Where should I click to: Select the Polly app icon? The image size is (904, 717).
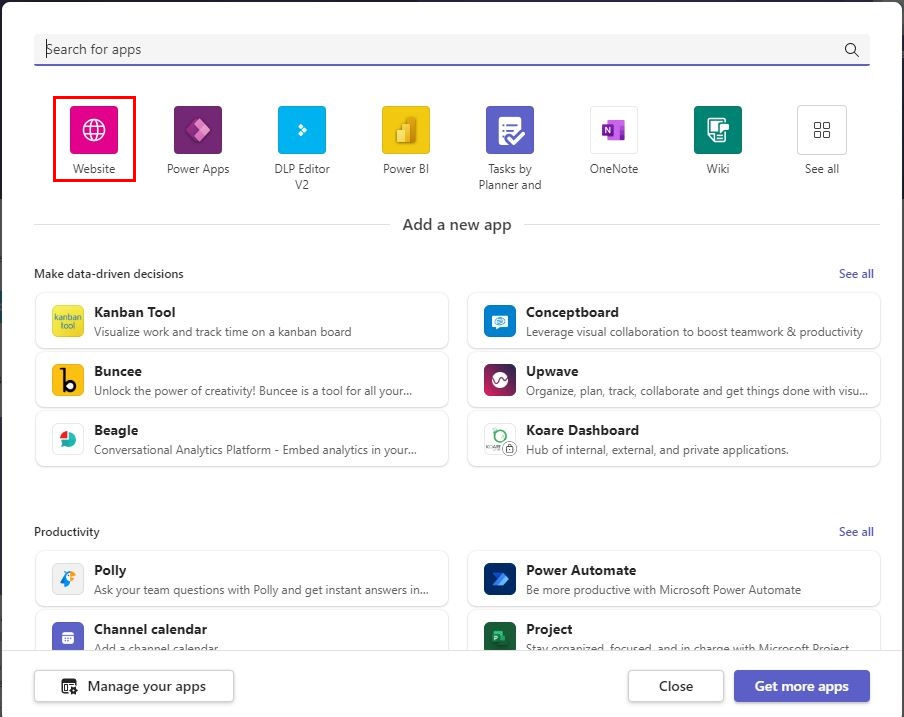pyautogui.click(x=68, y=579)
